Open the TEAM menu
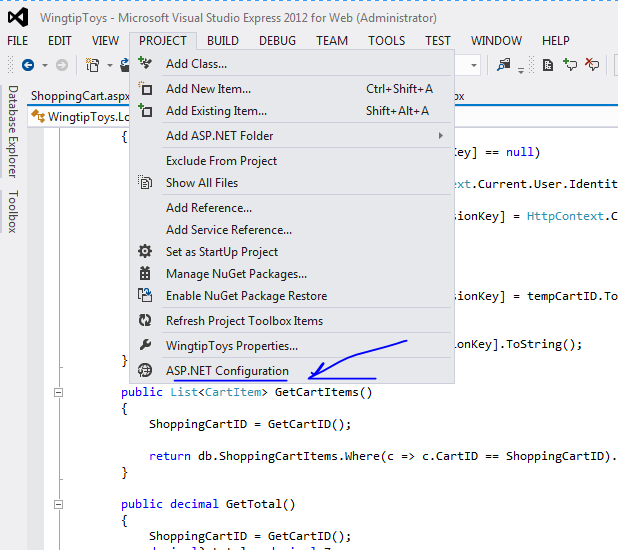The height and width of the screenshot is (550, 618). 332,41
